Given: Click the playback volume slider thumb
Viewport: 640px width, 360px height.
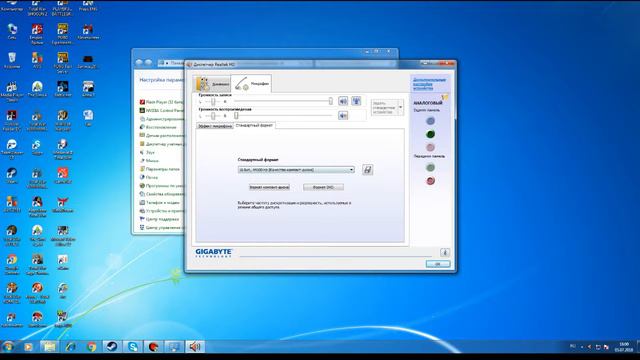Looking at the screenshot, I should click(236, 116).
